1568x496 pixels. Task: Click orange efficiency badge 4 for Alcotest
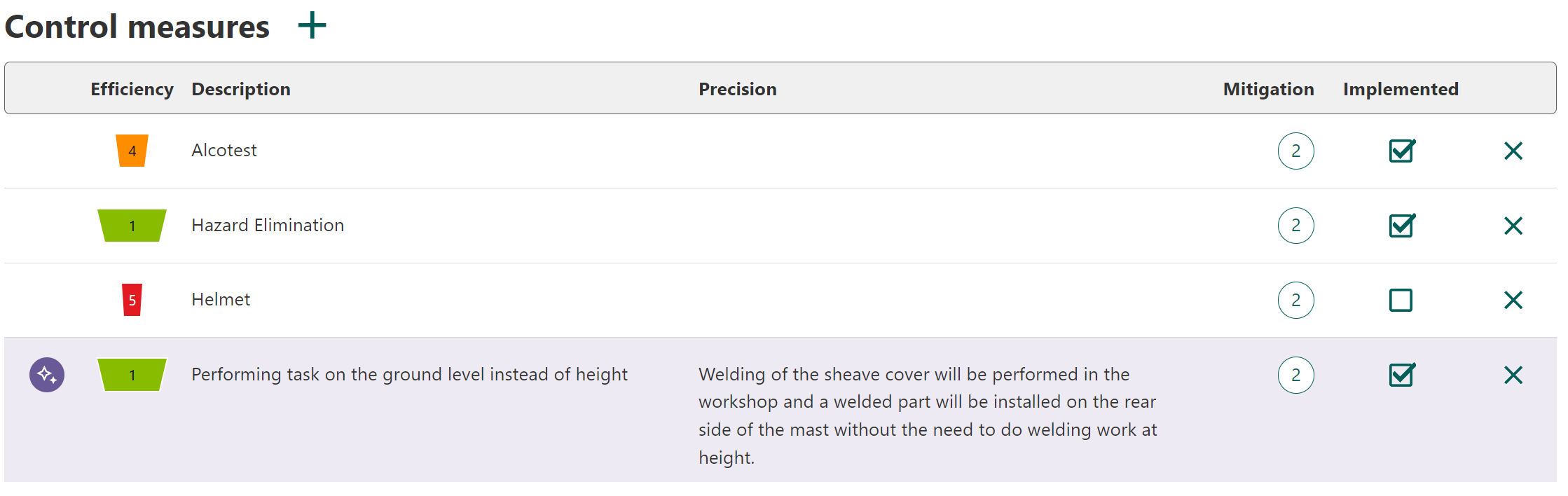132,151
